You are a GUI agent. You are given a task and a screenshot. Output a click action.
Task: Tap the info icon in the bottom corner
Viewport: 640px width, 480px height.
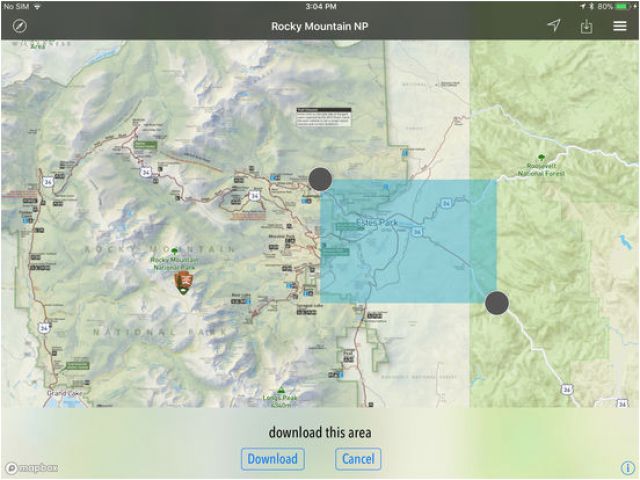coord(627,467)
